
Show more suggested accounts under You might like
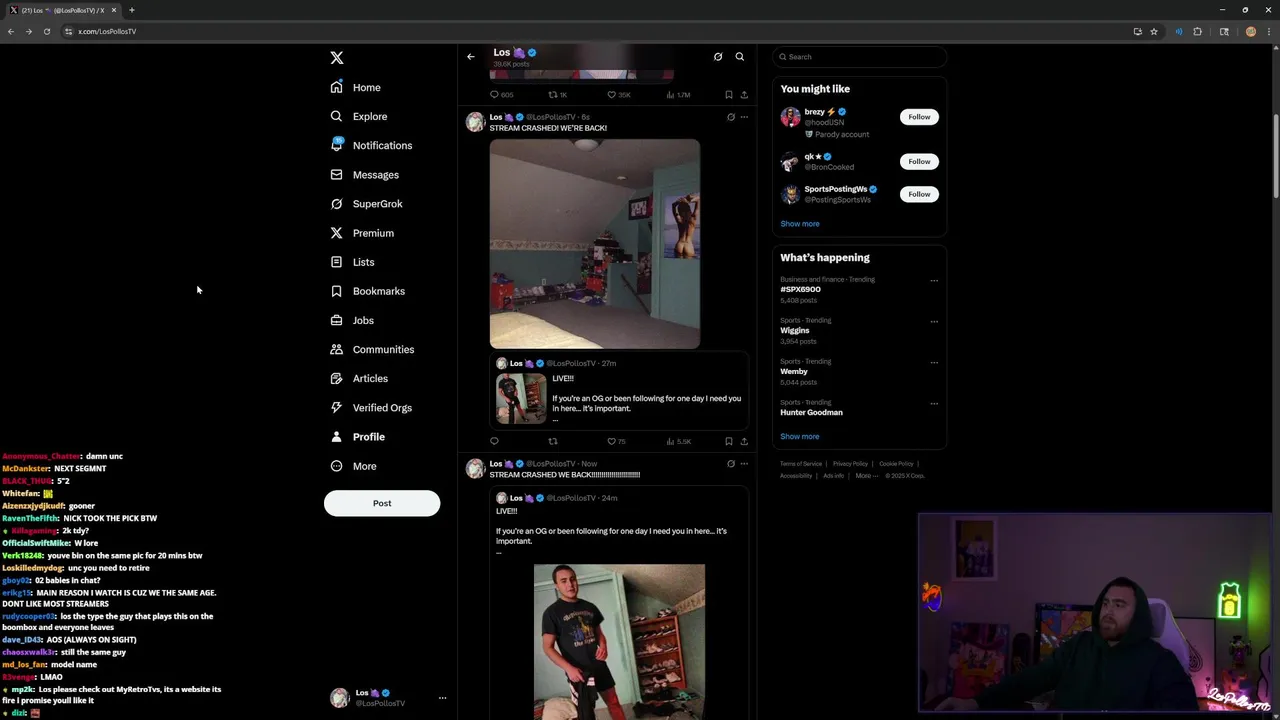pyautogui.click(x=800, y=224)
